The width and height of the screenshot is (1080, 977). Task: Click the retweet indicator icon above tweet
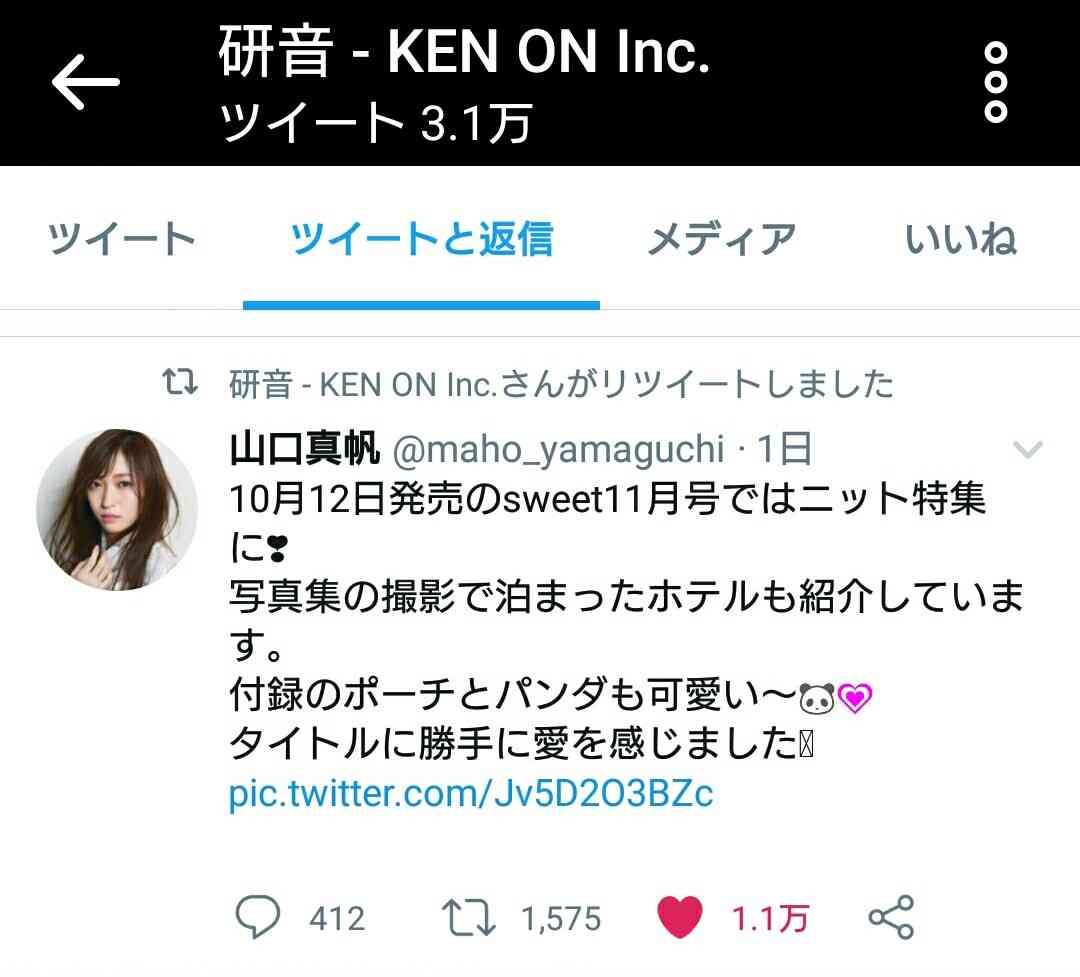180,382
